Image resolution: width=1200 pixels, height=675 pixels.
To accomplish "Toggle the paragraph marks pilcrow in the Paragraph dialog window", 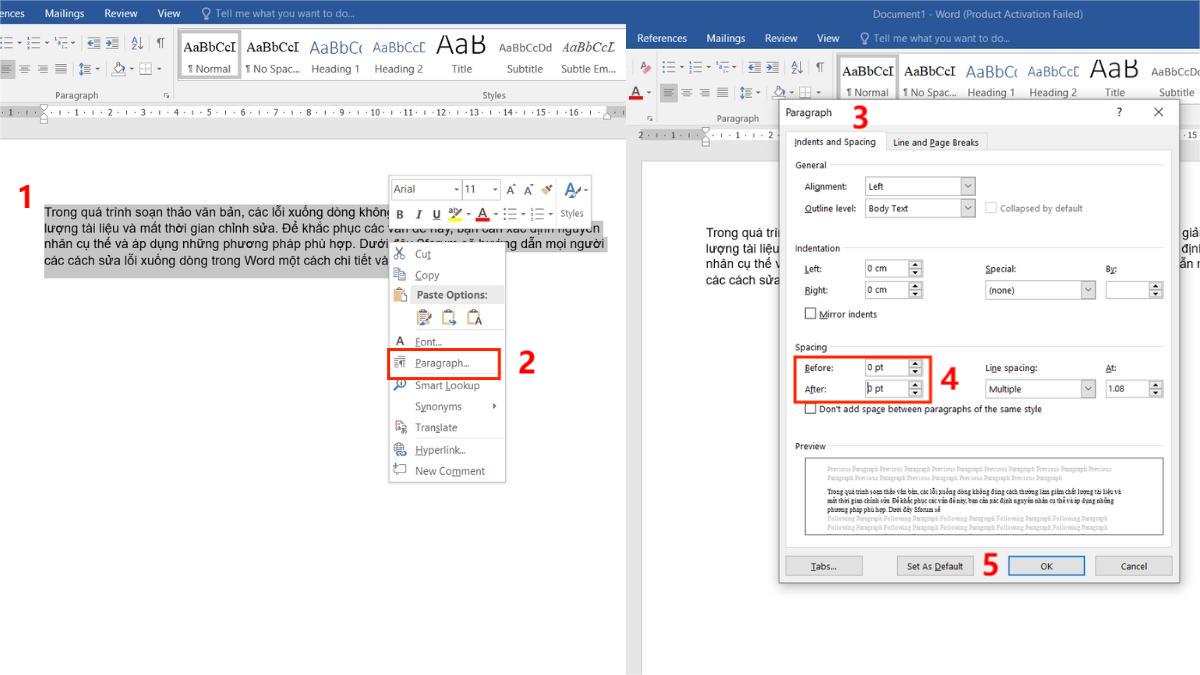I will click(820, 67).
